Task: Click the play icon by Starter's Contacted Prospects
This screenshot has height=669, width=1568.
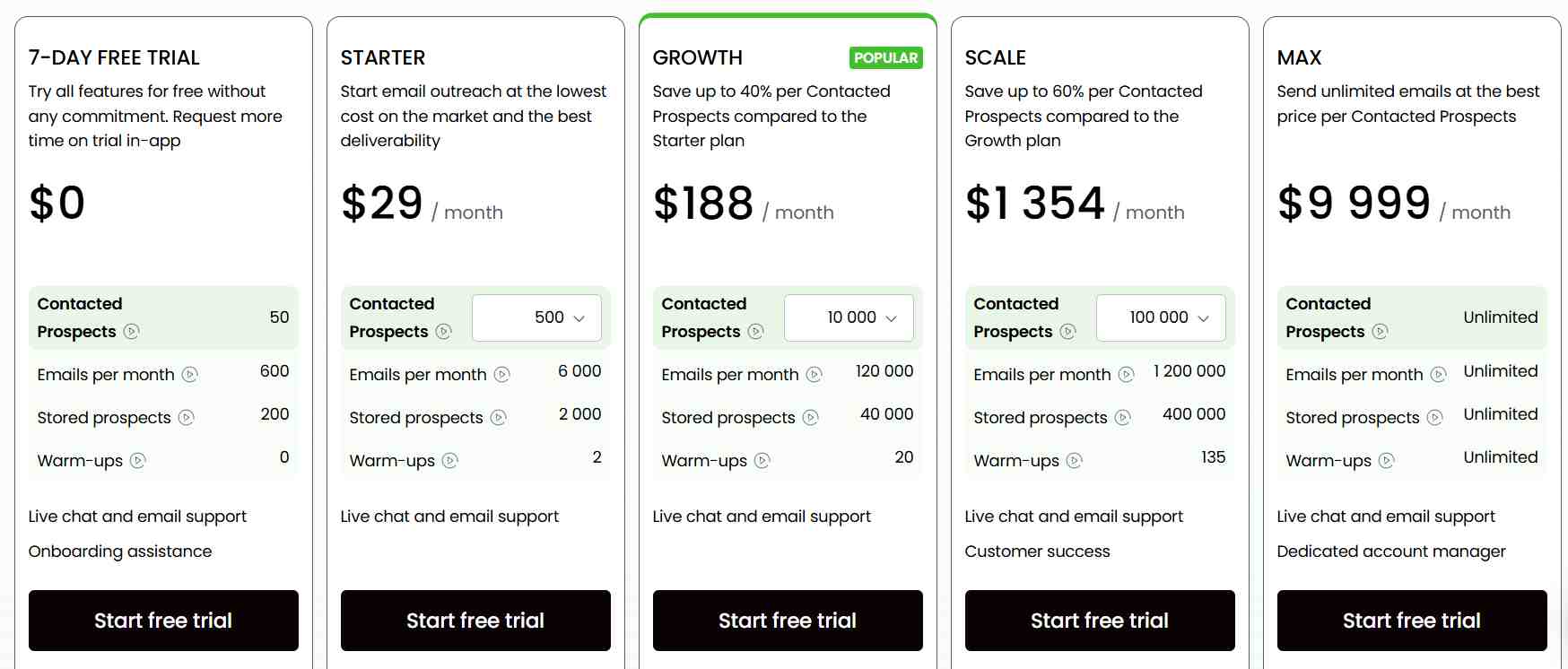Action: click(445, 331)
